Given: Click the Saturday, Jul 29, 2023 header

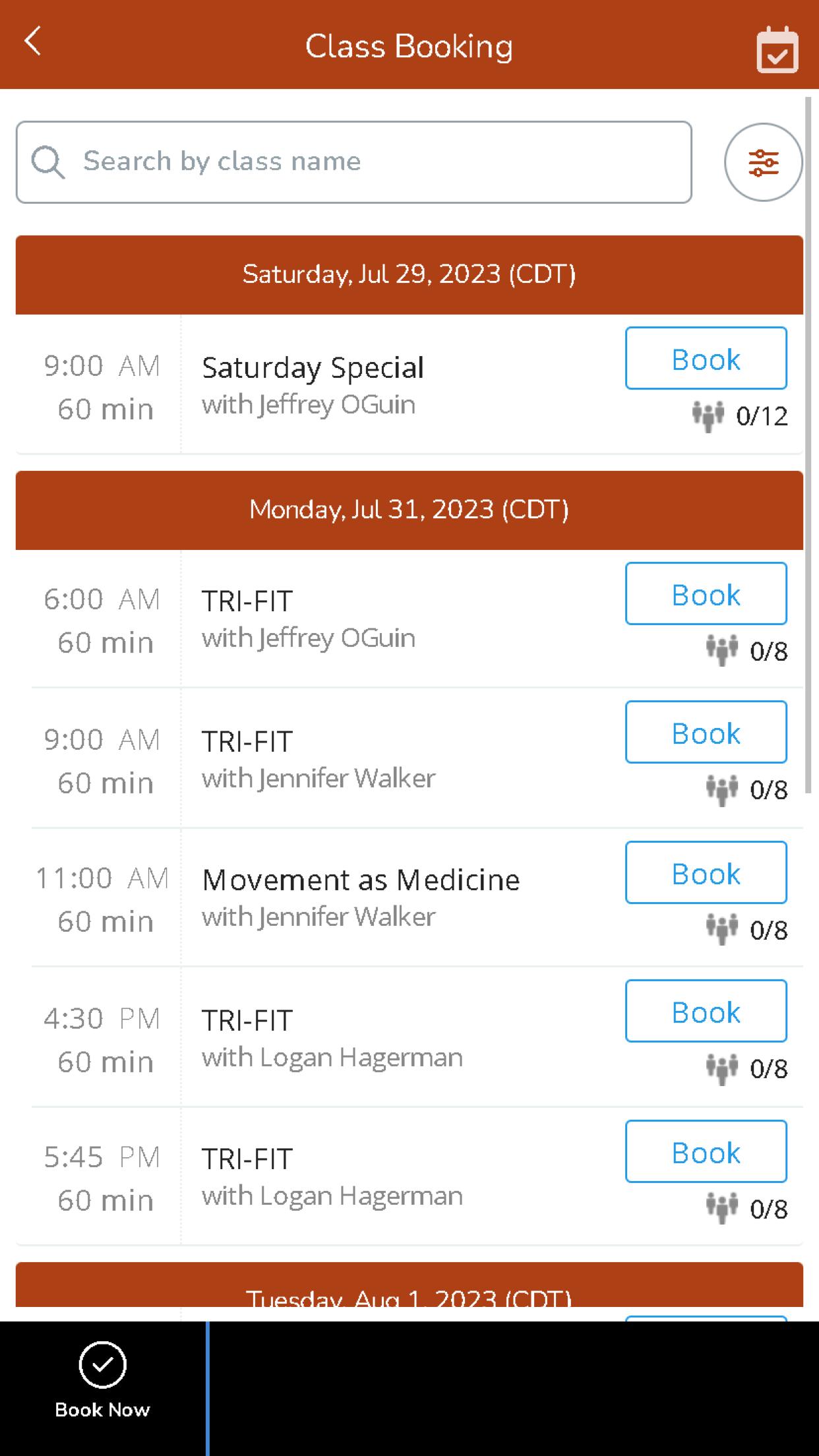Looking at the screenshot, I should tap(409, 274).
